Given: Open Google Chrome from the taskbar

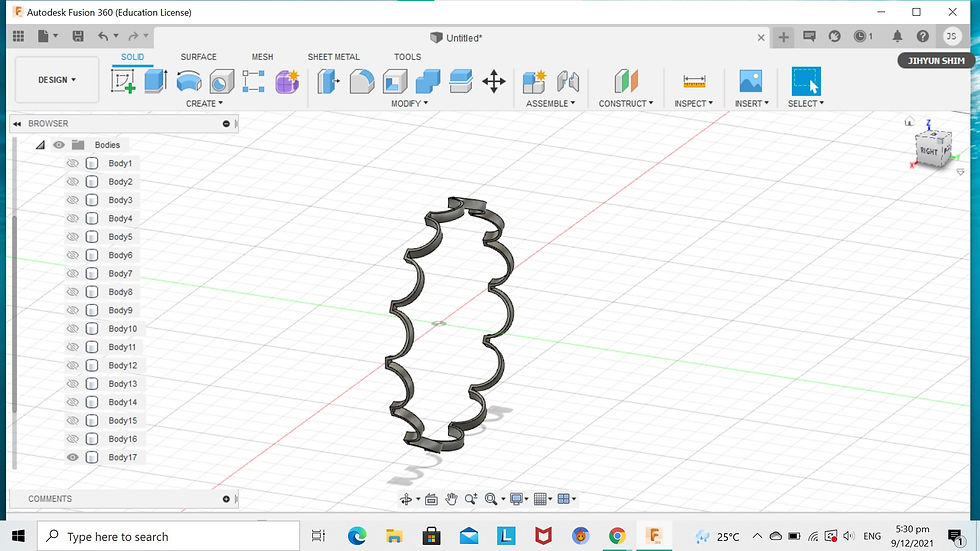Looking at the screenshot, I should click(618, 535).
